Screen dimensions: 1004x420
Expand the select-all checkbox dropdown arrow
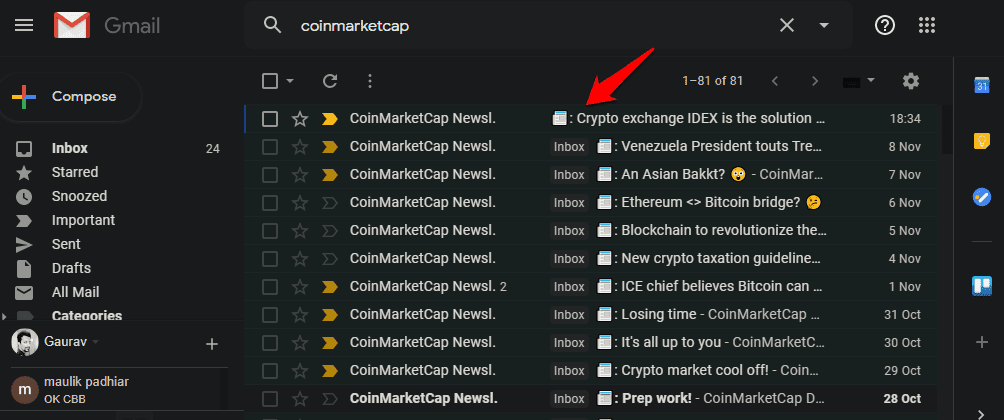point(290,81)
